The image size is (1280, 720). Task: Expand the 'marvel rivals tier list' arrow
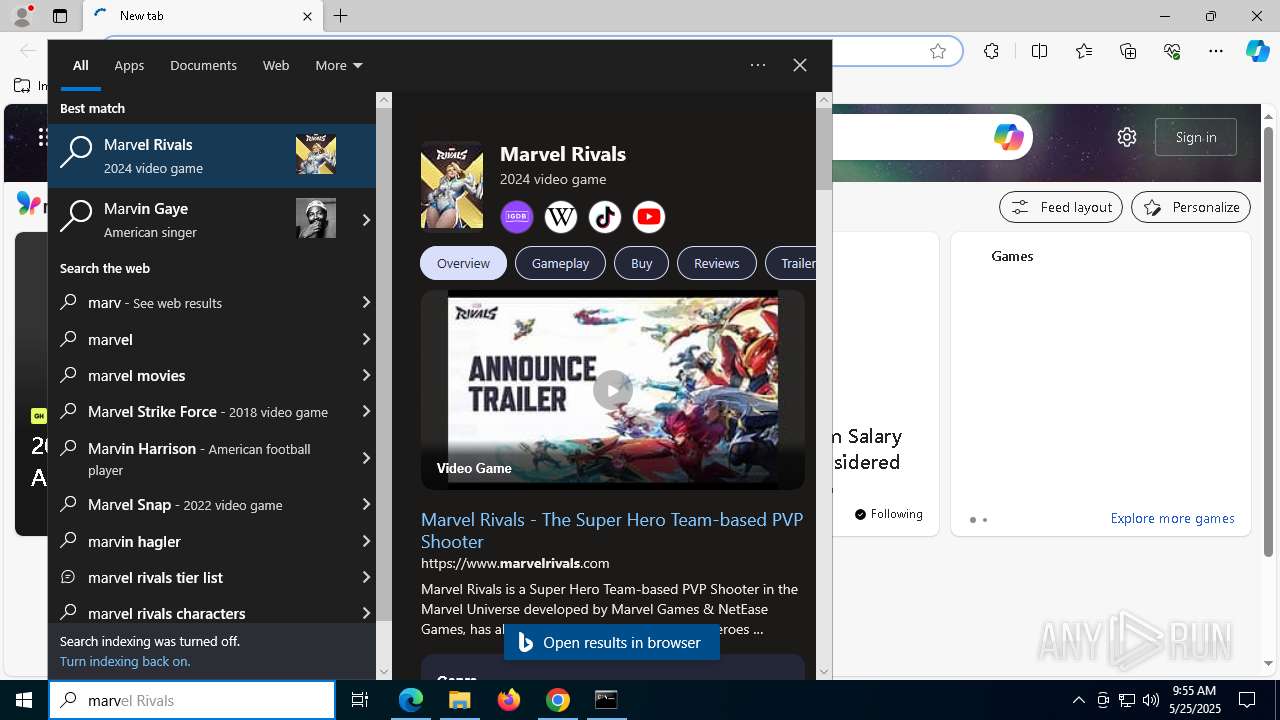[x=366, y=577]
